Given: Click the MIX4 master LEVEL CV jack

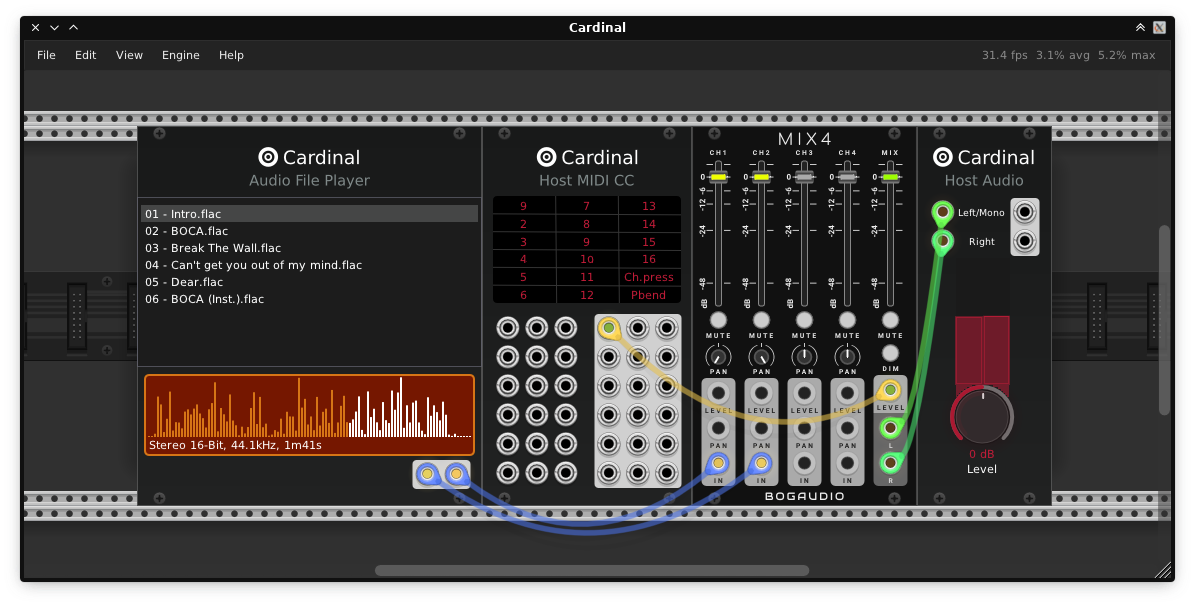Looking at the screenshot, I should [x=889, y=391].
